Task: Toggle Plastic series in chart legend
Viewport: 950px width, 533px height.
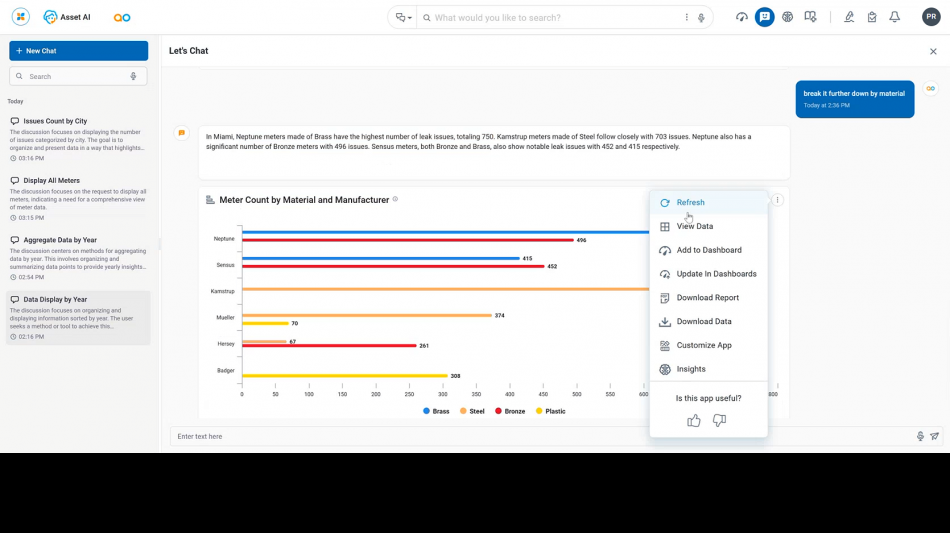Action: [x=550, y=411]
